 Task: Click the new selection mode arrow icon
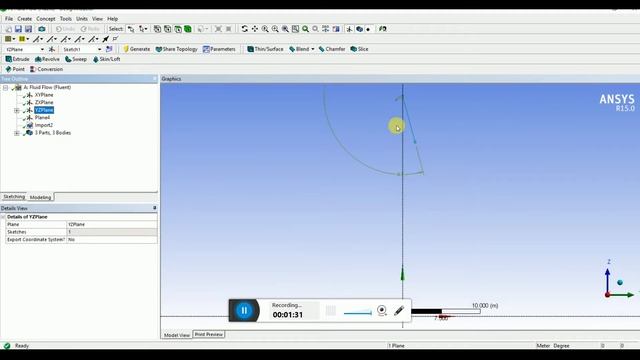[x=131, y=29]
